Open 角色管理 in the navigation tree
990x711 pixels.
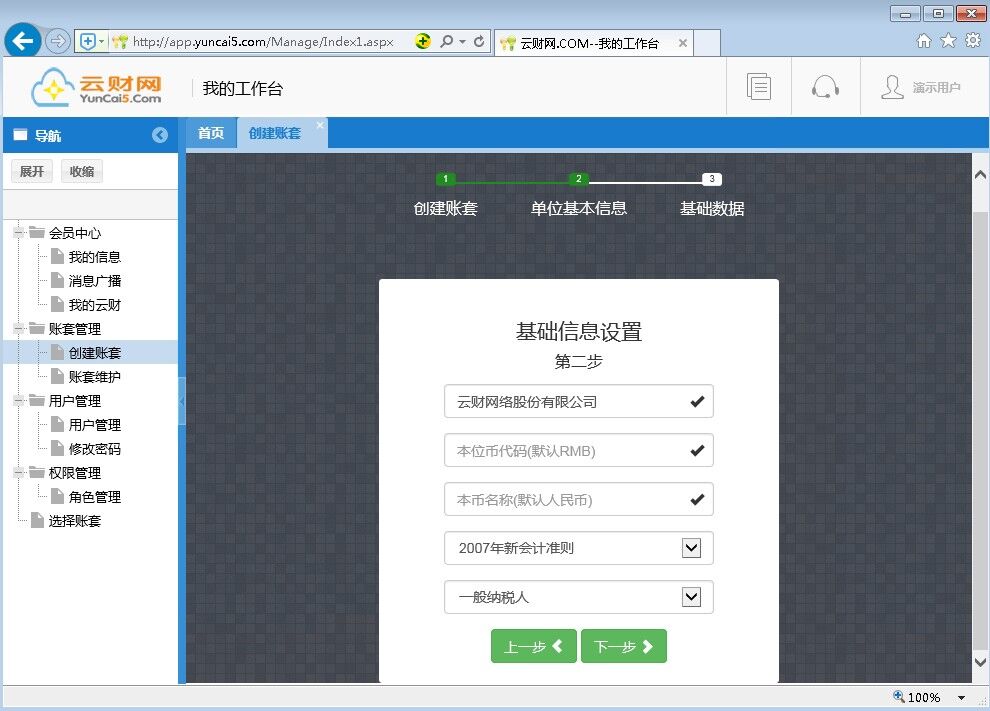tap(94, 497)
